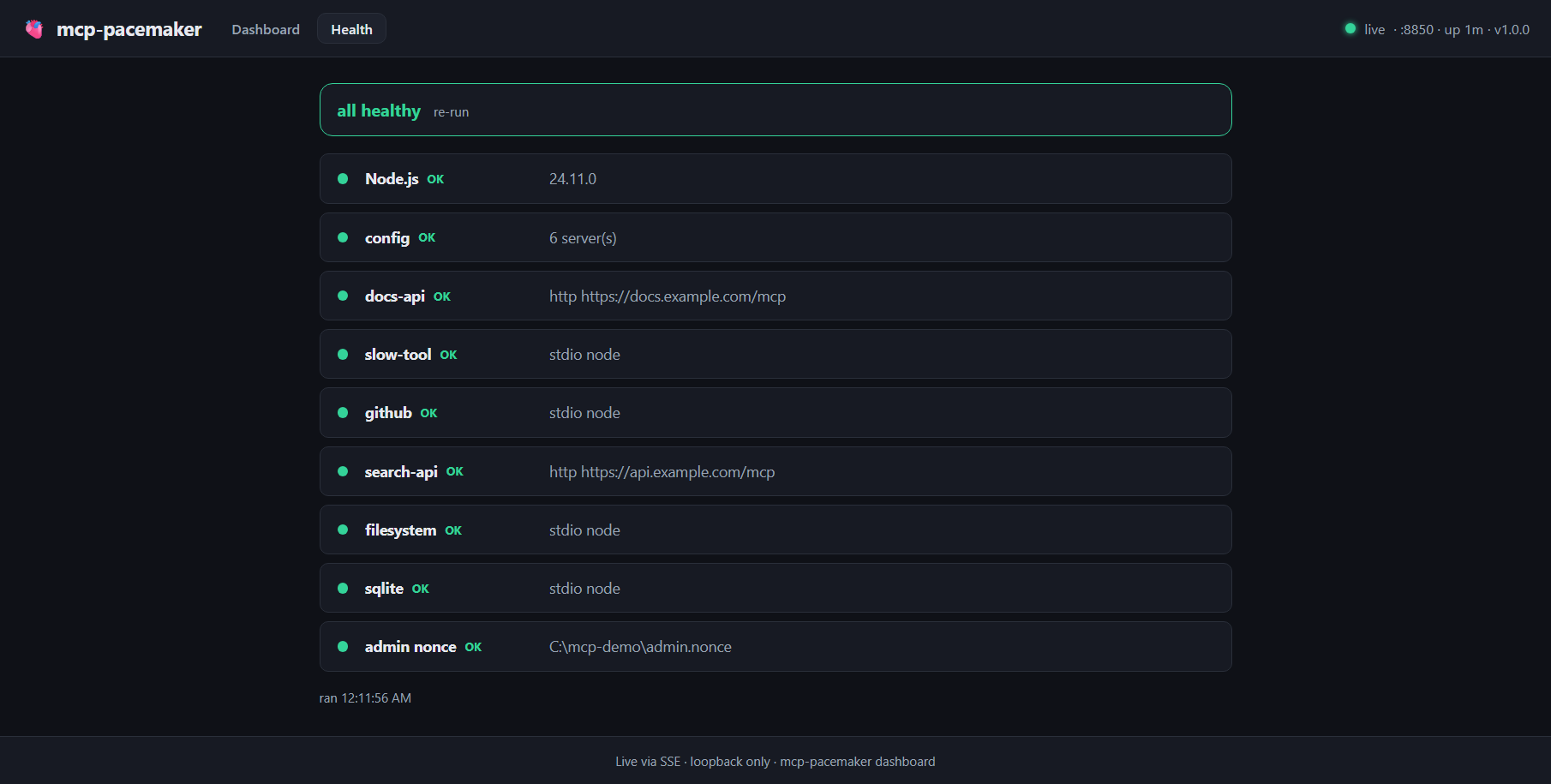Click the re-run health check link
Image resolution: width=1551 pixels, height=784 pixels.
click(x=451, y=112)
